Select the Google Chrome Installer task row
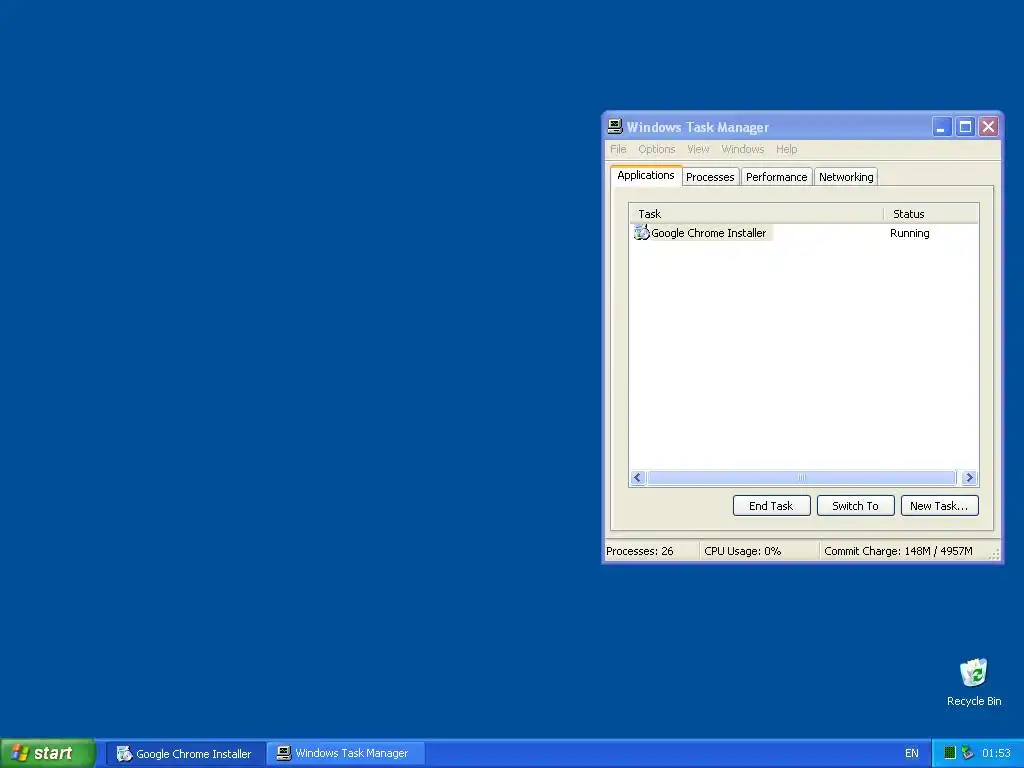The width and height of the screenshot is (1024, 768). tap(804, 233)
